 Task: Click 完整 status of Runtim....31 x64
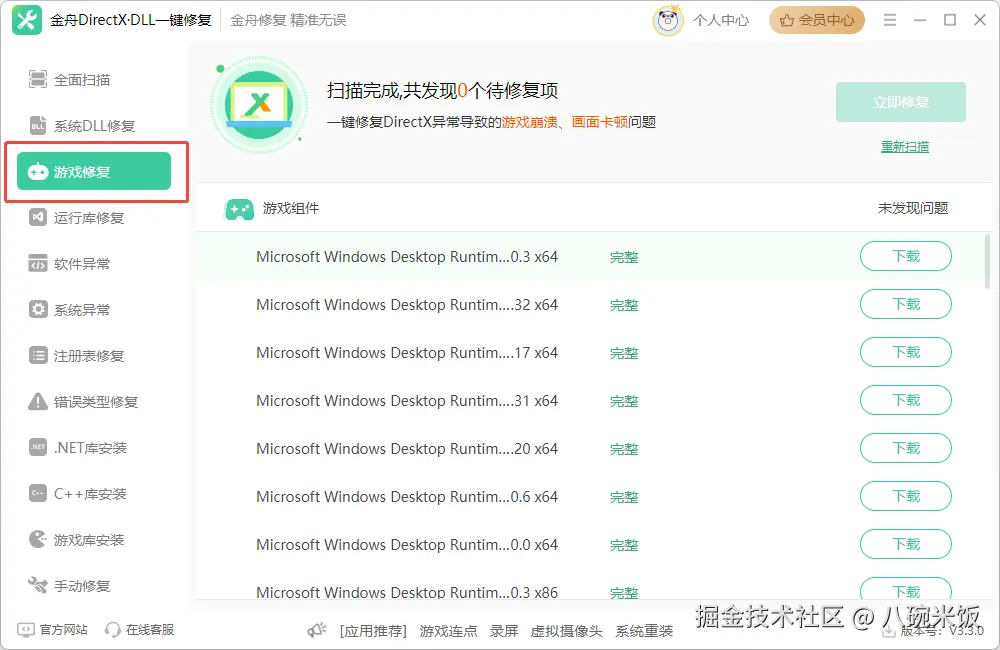pos(624,401)
